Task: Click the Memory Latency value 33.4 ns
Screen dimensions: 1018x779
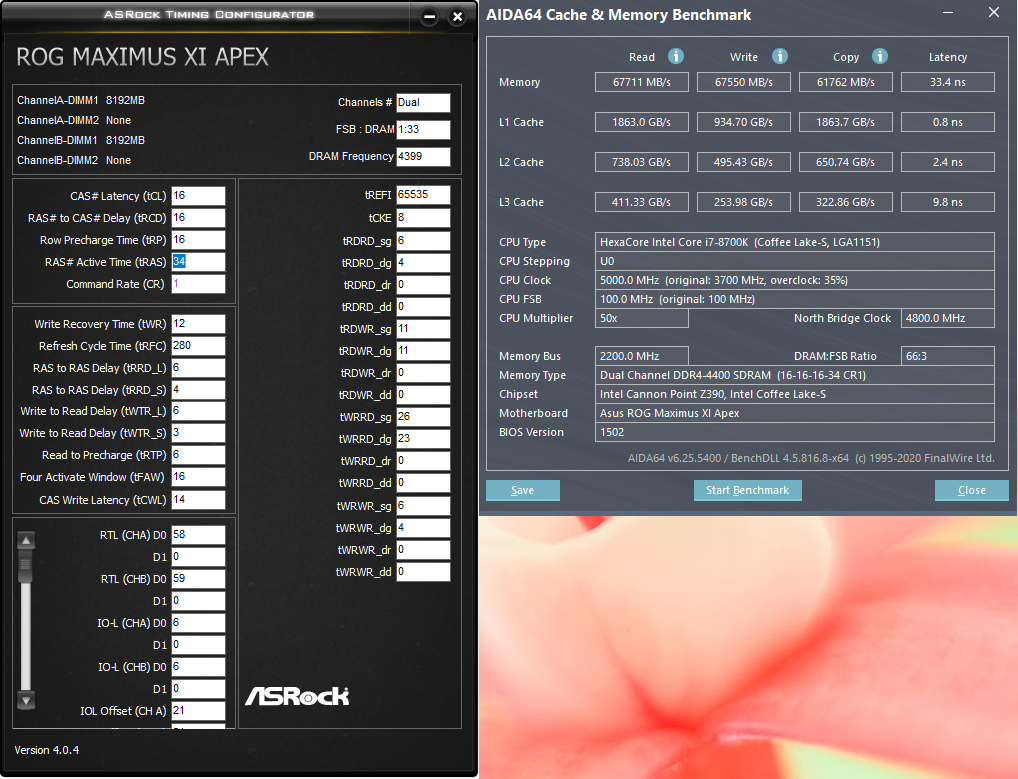Action: point(948,82)
